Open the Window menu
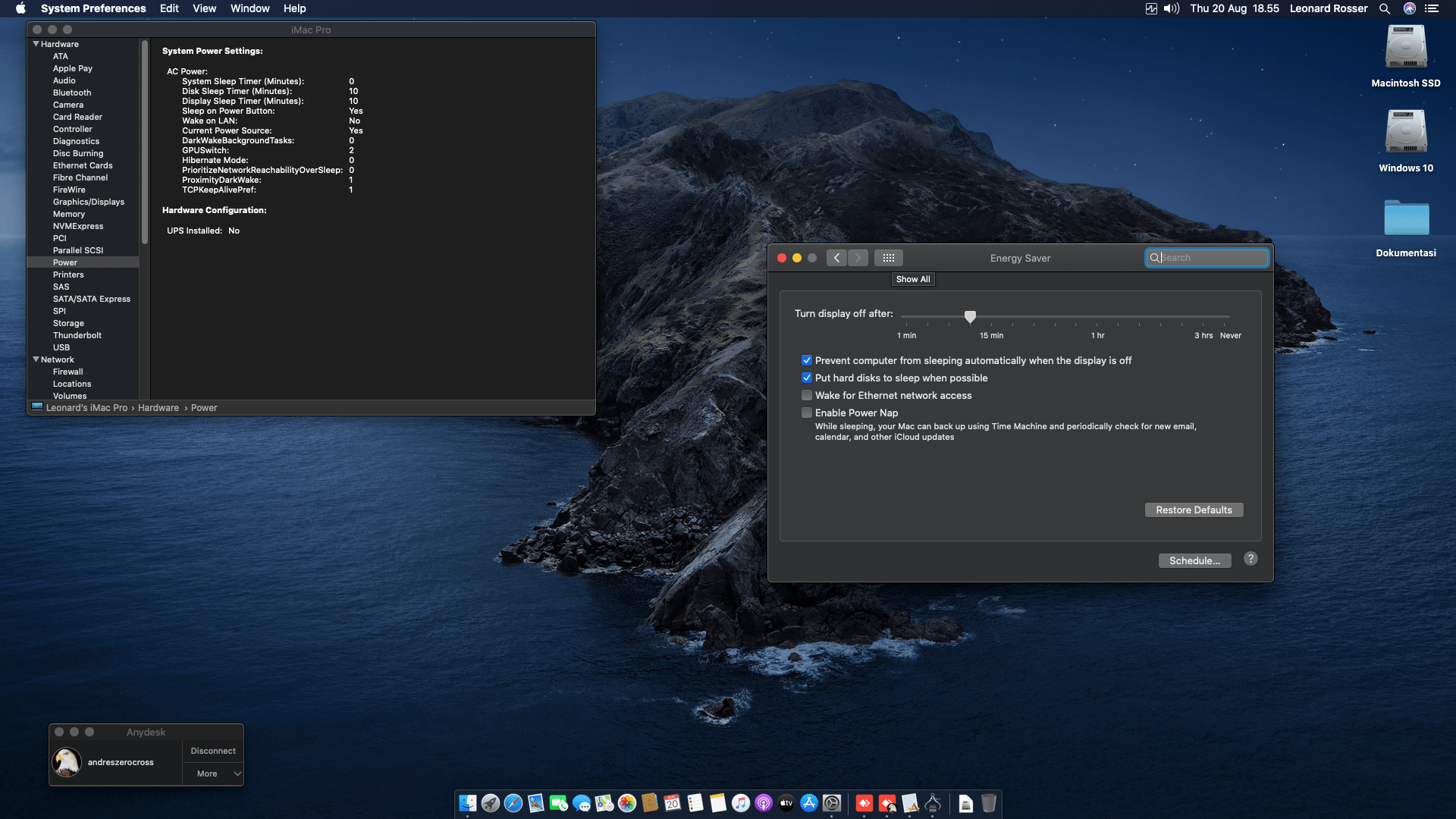 [x=249, y=8]
